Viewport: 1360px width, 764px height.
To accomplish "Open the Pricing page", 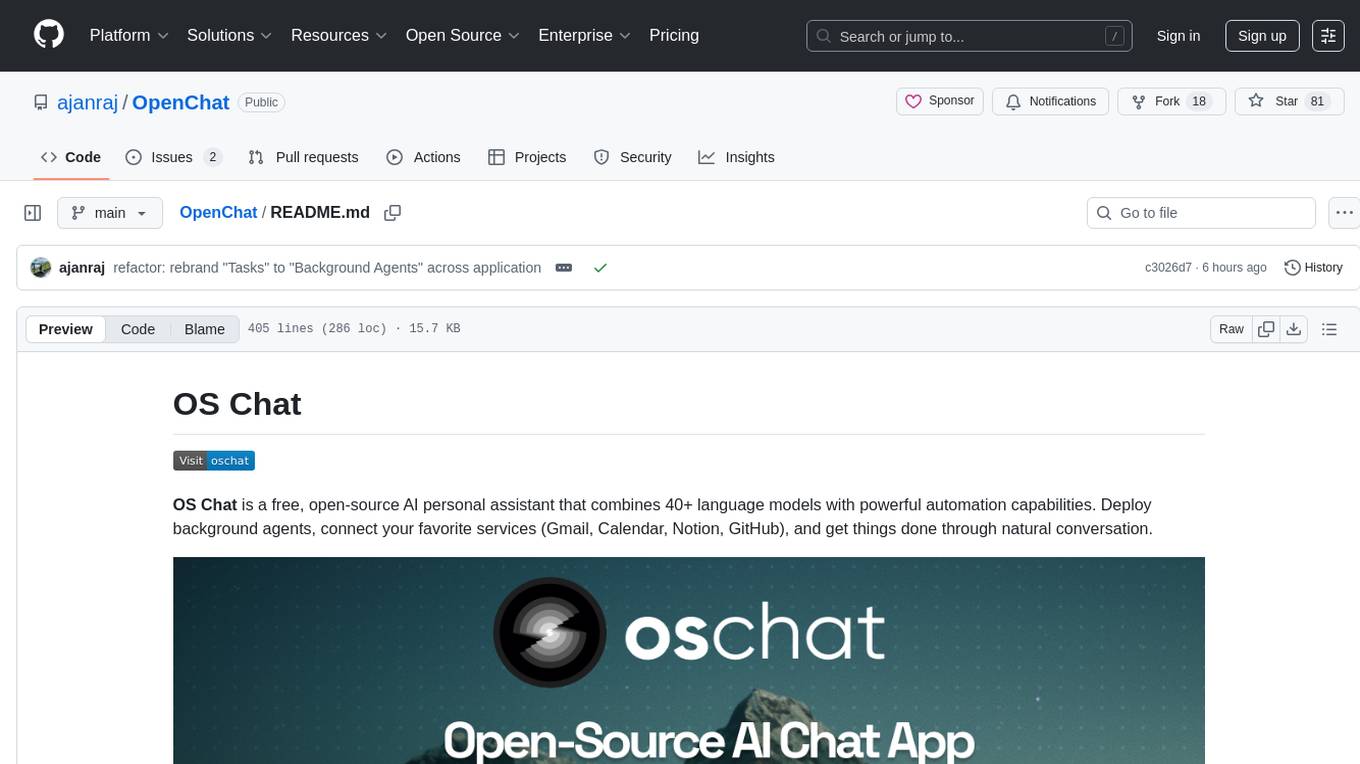I will click(x=674, y=35).
